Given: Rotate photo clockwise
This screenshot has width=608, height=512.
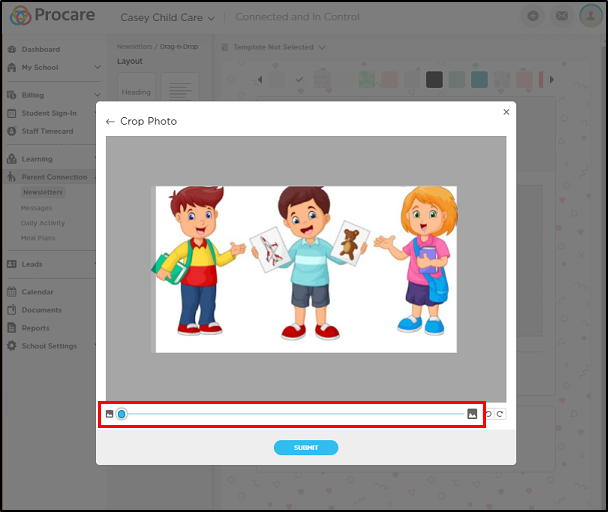Looking at the screenshot, I should click(500, 414).
